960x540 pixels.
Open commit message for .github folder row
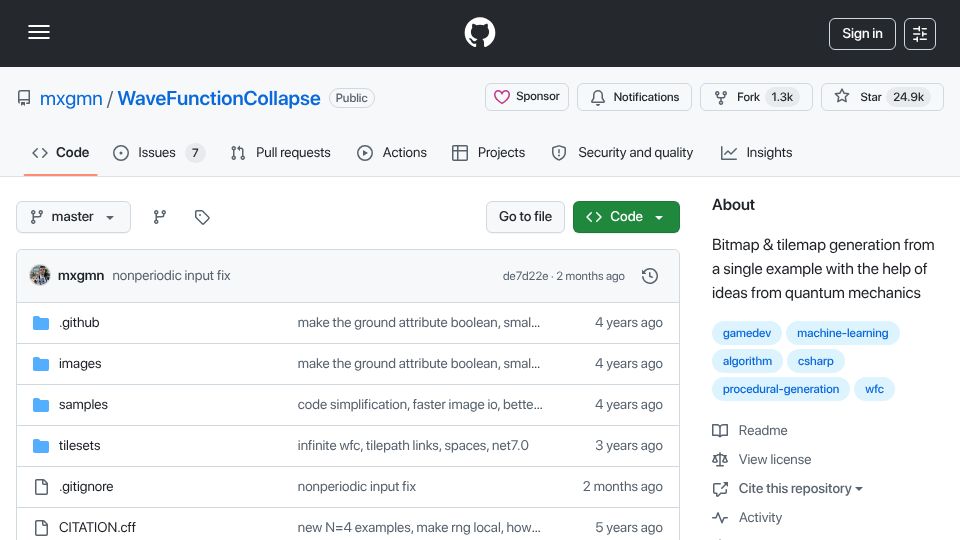tap(419, 323)
